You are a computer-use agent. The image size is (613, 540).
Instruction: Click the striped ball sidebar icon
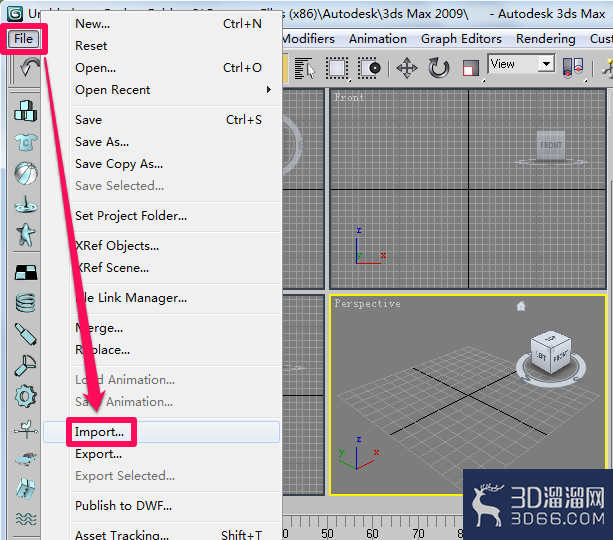[26, 173]
